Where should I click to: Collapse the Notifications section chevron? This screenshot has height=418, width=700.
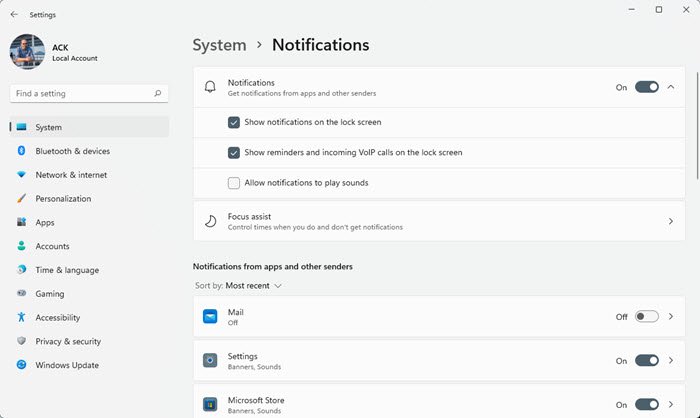click(671, 87)
